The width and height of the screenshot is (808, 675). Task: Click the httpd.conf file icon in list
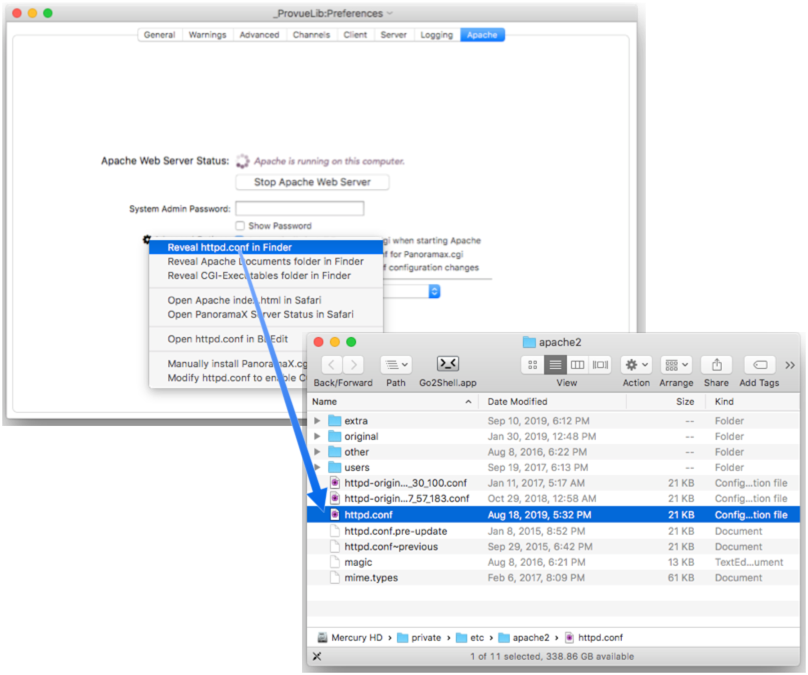[335, 514]
